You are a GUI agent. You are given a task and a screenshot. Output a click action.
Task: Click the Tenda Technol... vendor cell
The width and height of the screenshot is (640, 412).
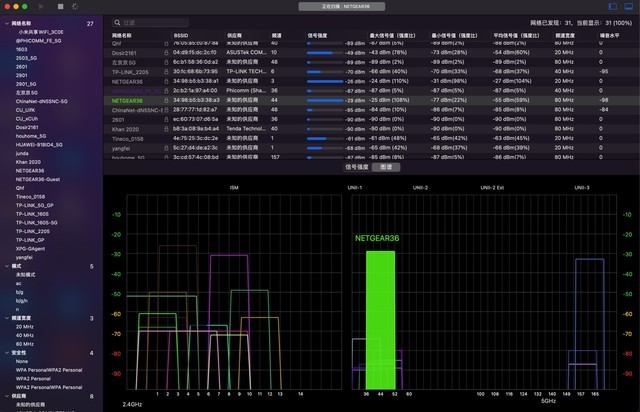[x=246, y=129]
